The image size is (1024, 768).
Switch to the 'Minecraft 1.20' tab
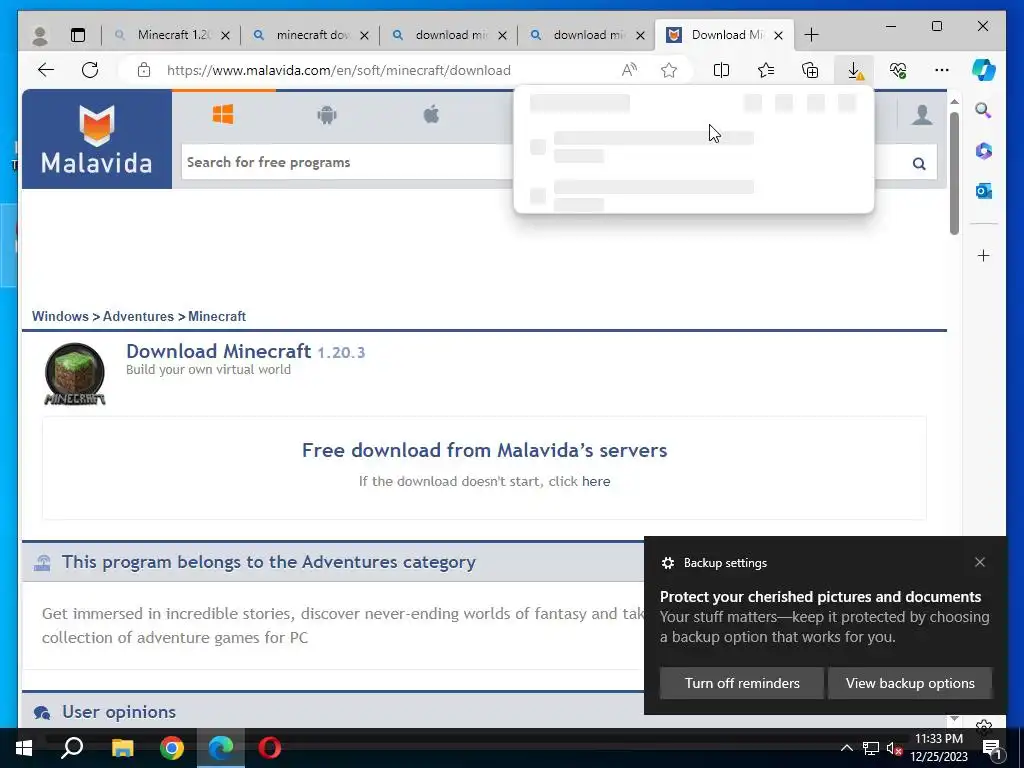(173, 35)
